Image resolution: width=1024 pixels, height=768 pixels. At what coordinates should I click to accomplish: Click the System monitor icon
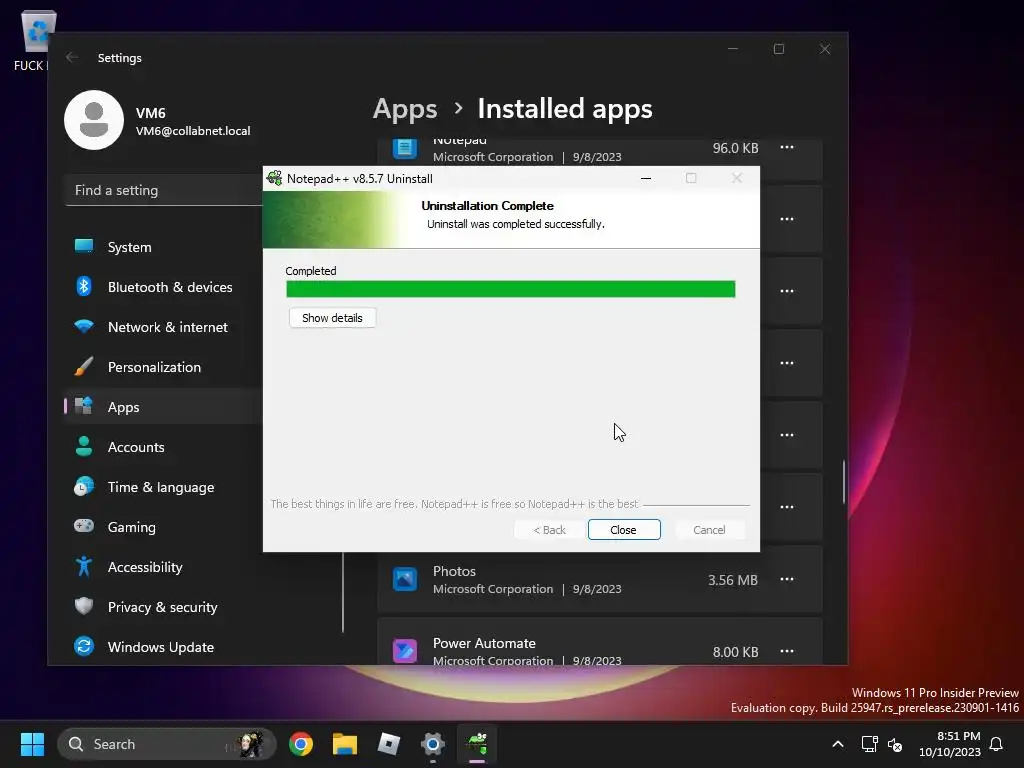pyautogui.click(x=84, y=246)
